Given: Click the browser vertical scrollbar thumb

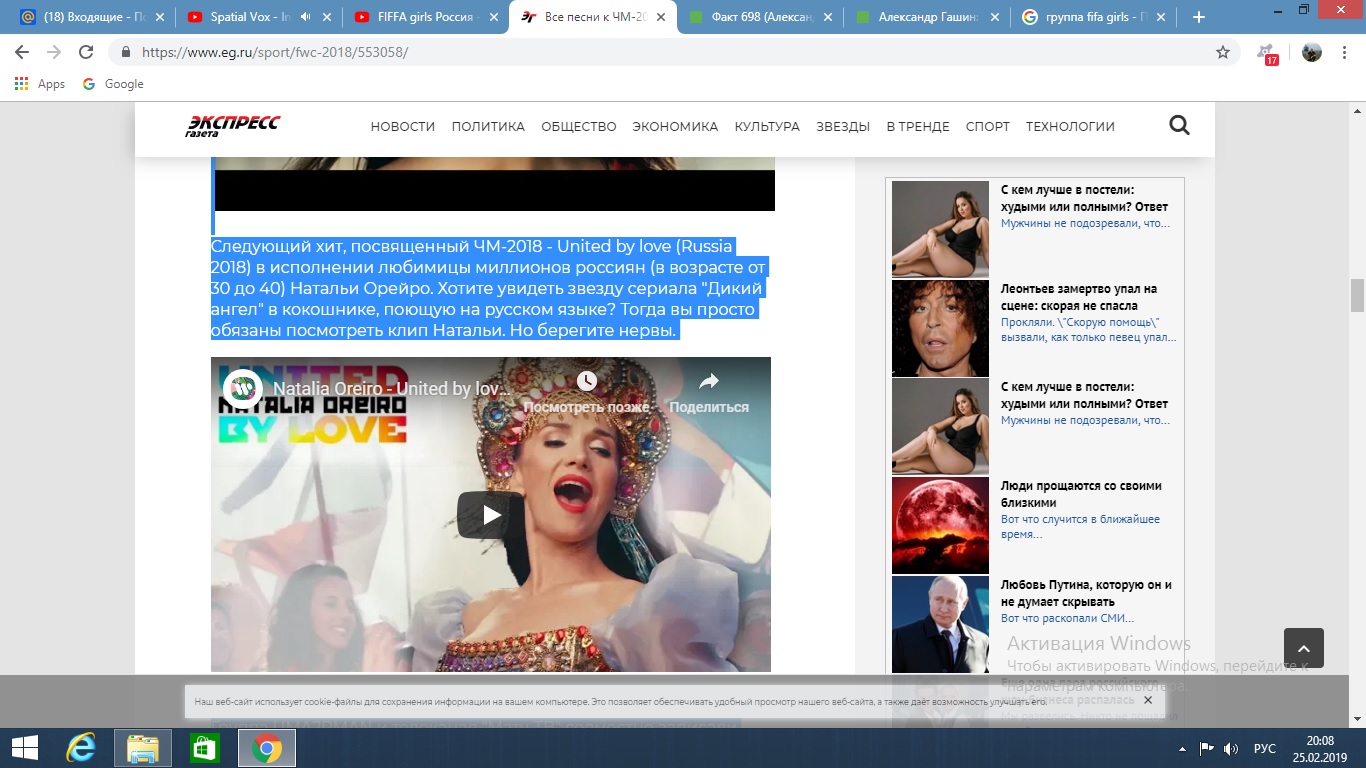Looking at the screenshot, I should [x=1357, y=296].
